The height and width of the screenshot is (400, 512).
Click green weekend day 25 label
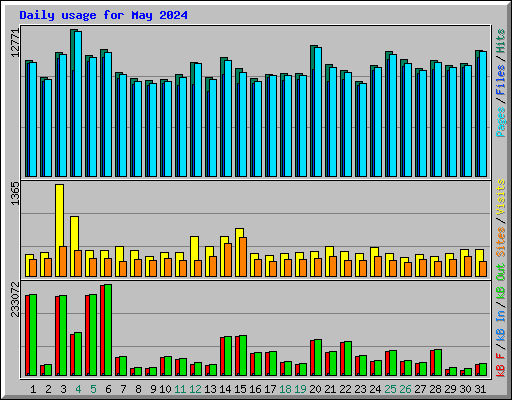pyautogui.click(x=390, y=389)
